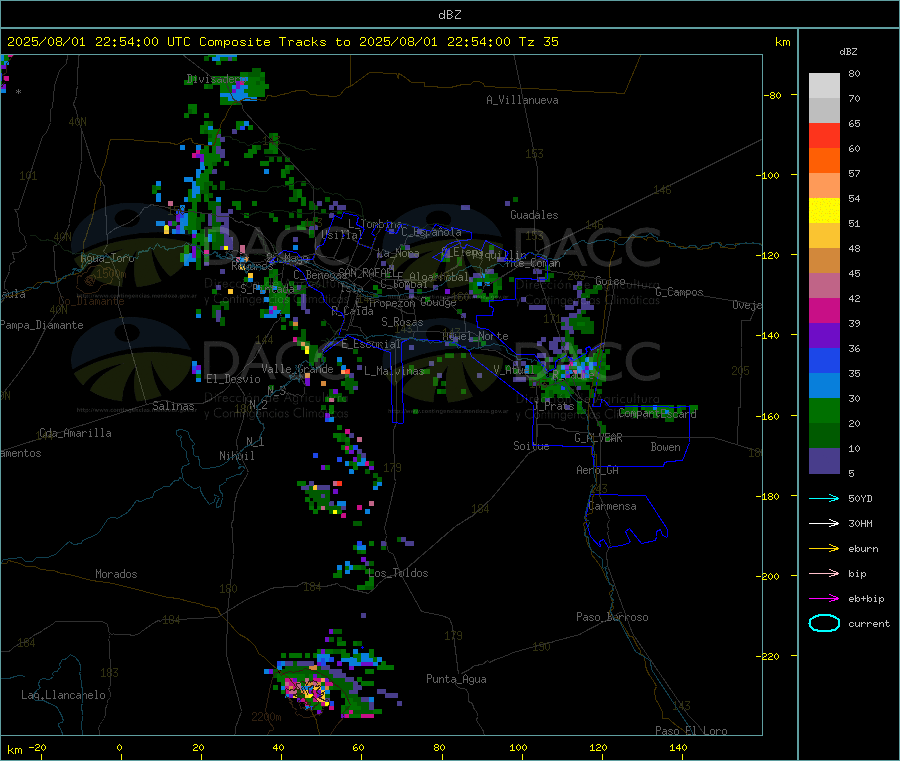
Task: Pick the orange 57-60 dBZ legend swatch
Action: (824, 161)
